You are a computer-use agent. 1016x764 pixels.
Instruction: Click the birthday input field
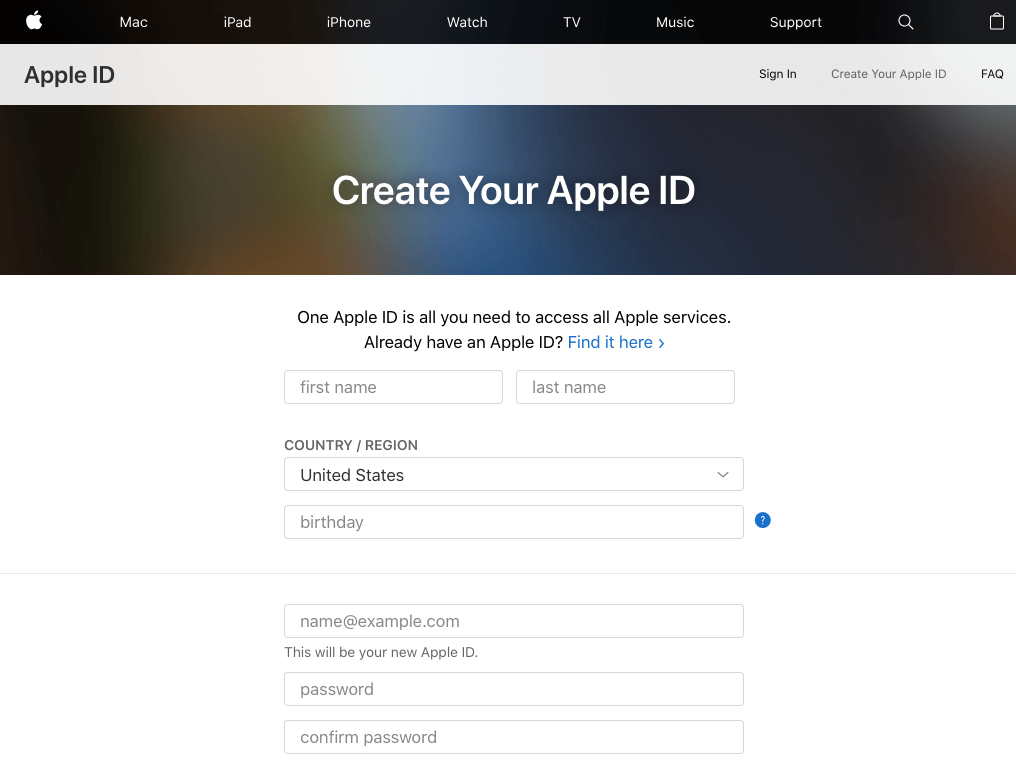click(x=514, y=522)
